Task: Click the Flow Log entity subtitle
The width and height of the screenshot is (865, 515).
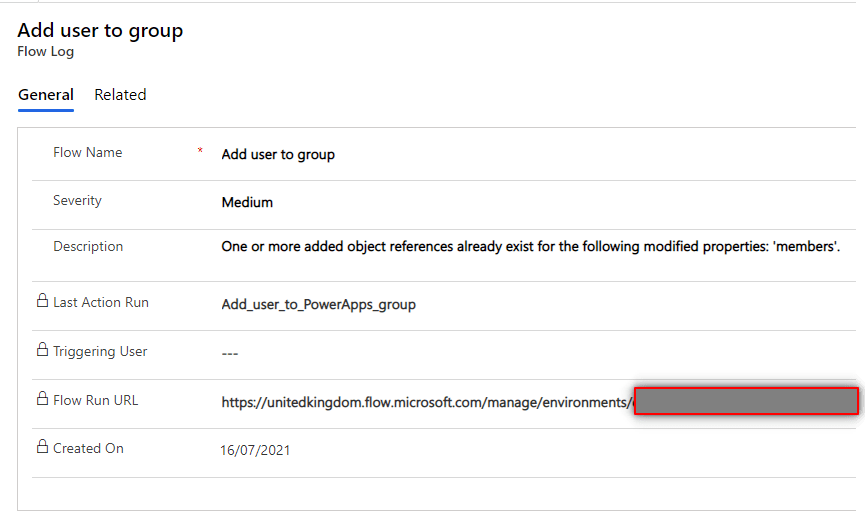Action: tap(45, 52)
